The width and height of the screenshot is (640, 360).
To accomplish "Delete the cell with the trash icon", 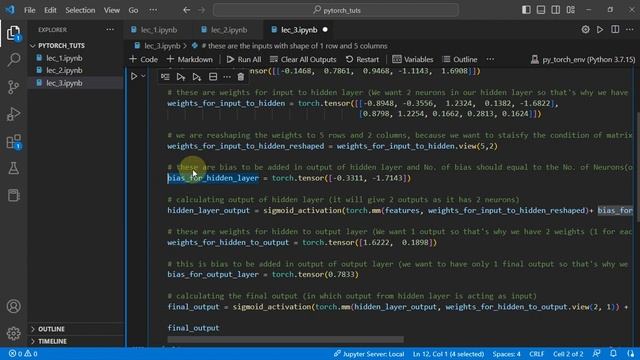I will 241,77.
